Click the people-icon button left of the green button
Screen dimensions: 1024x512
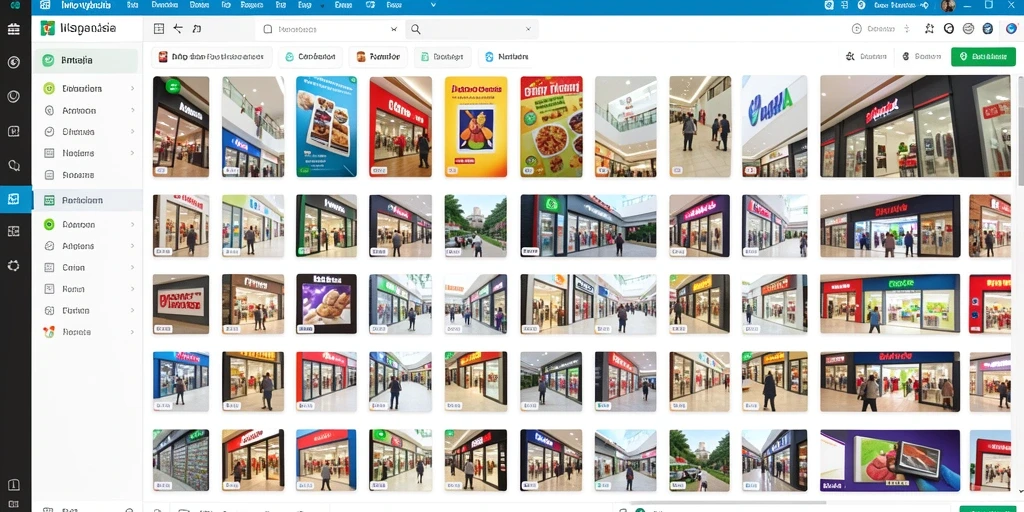coord(865,57)
